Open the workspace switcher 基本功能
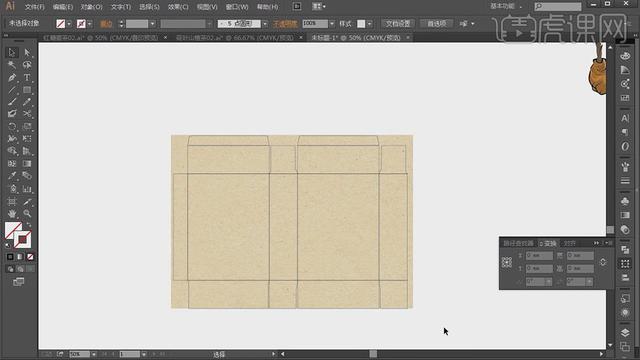 point(506,6)
